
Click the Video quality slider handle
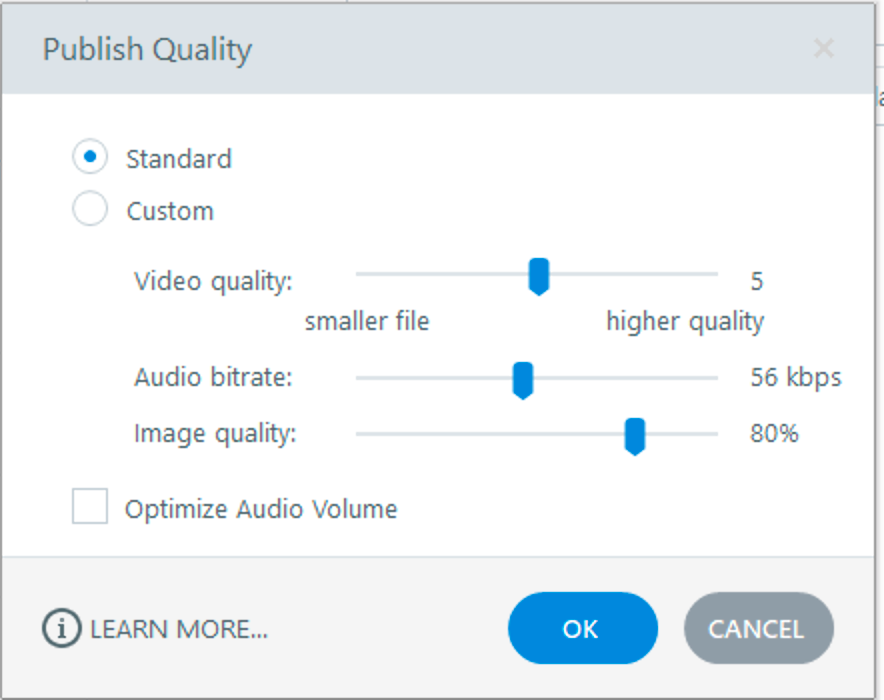click(539, 275)
